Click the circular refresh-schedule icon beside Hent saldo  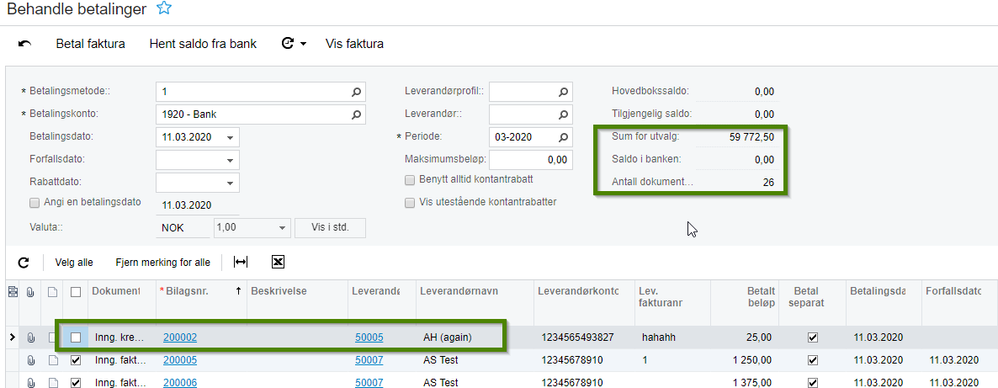click(288, 44)
